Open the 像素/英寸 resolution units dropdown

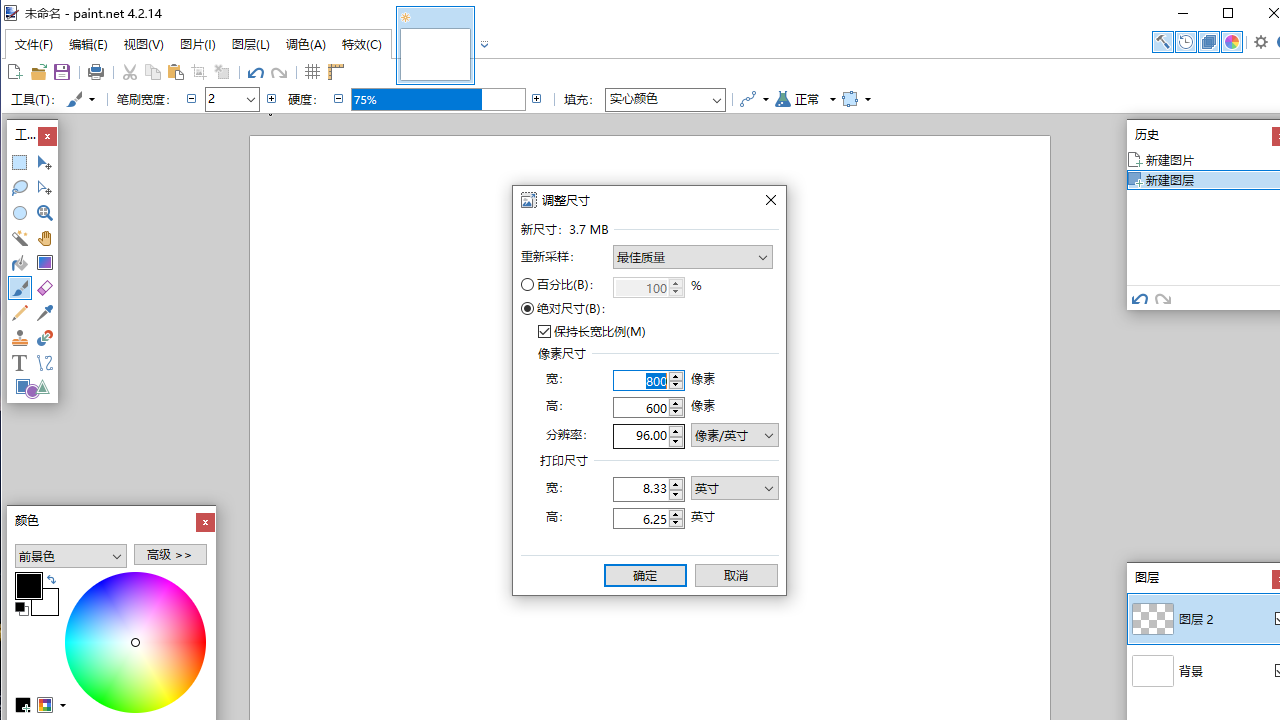pyautogui.click(x=734, y=435)
